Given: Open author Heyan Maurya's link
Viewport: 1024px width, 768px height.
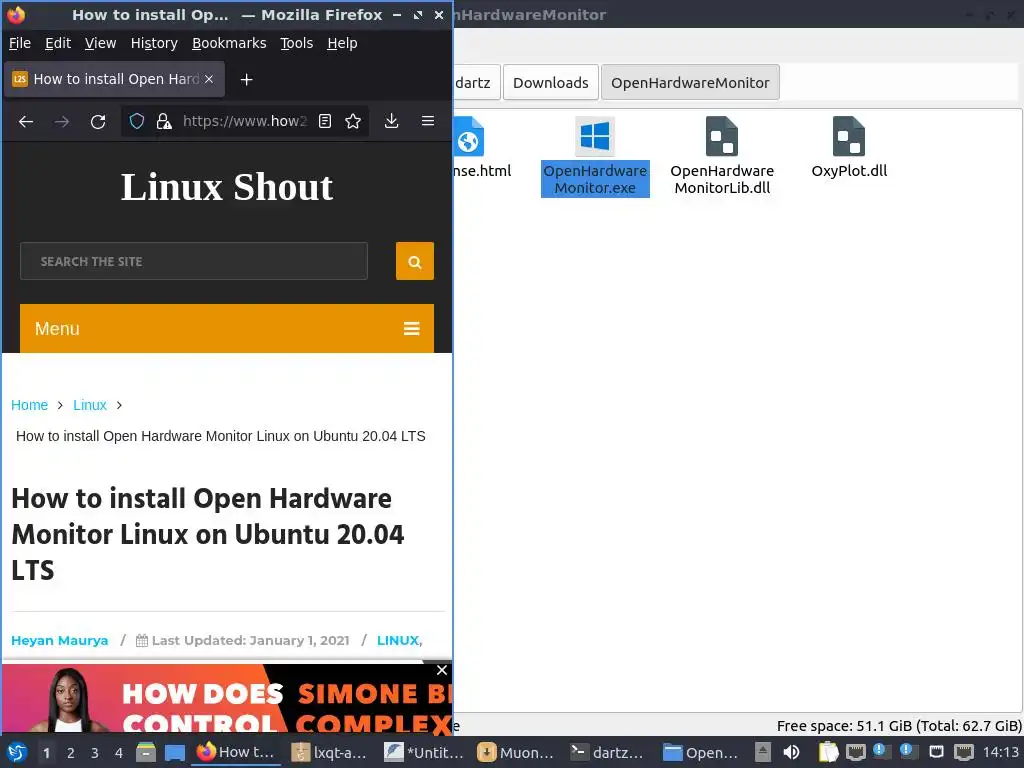Looking at the screenshot, I should tap(59, 641).
